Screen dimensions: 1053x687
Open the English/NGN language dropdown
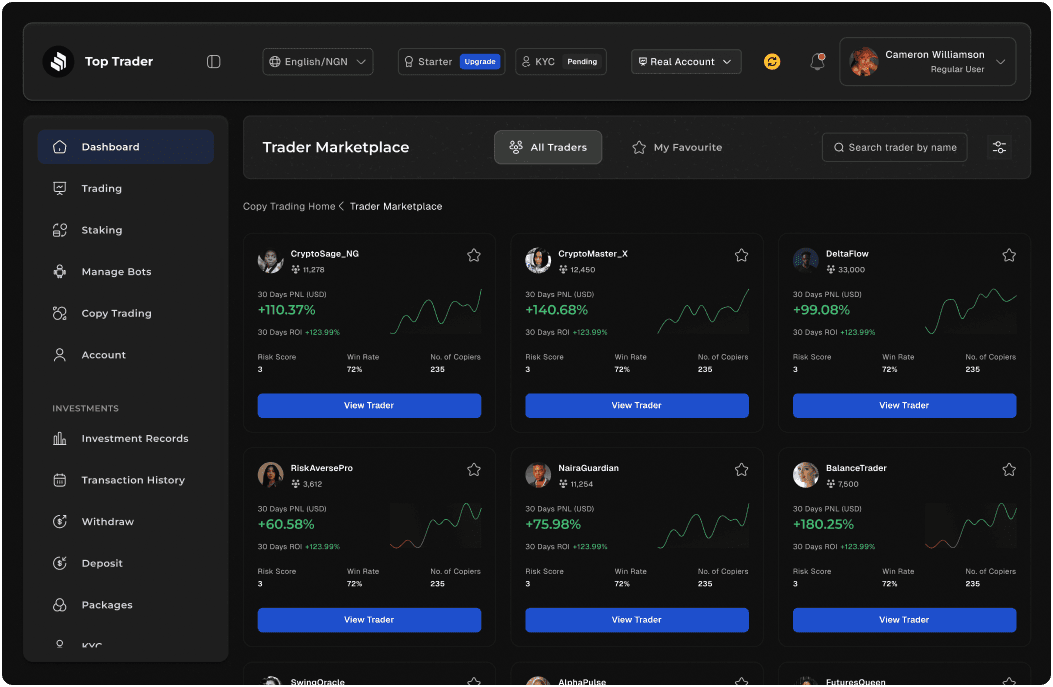[x=318, y=62]
